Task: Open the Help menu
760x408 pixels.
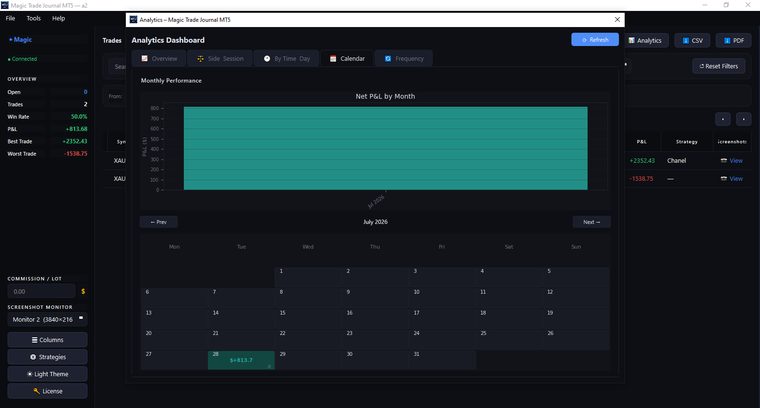Action: 59,18
